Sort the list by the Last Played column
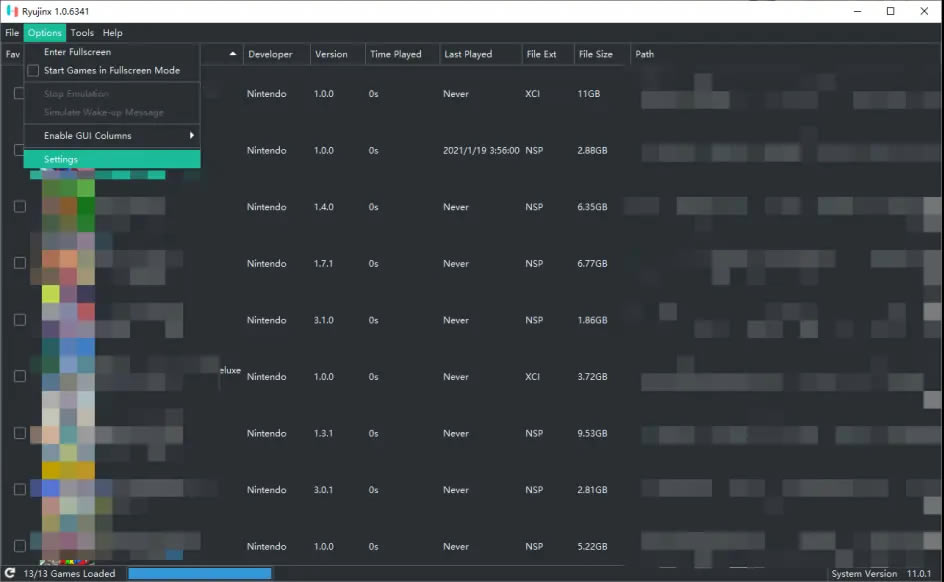 [468, 54]
